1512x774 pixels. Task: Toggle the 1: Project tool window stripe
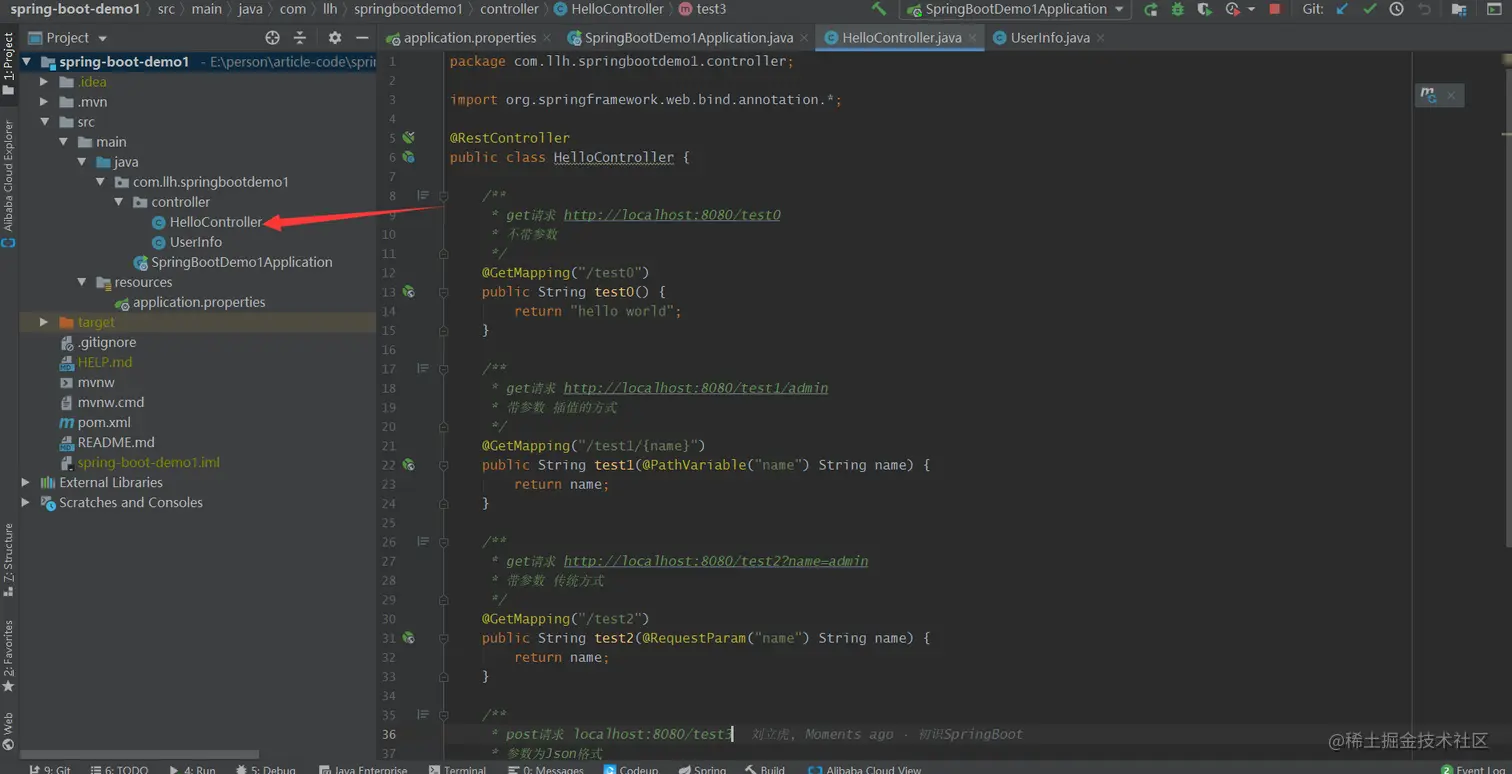coord(9,62)
